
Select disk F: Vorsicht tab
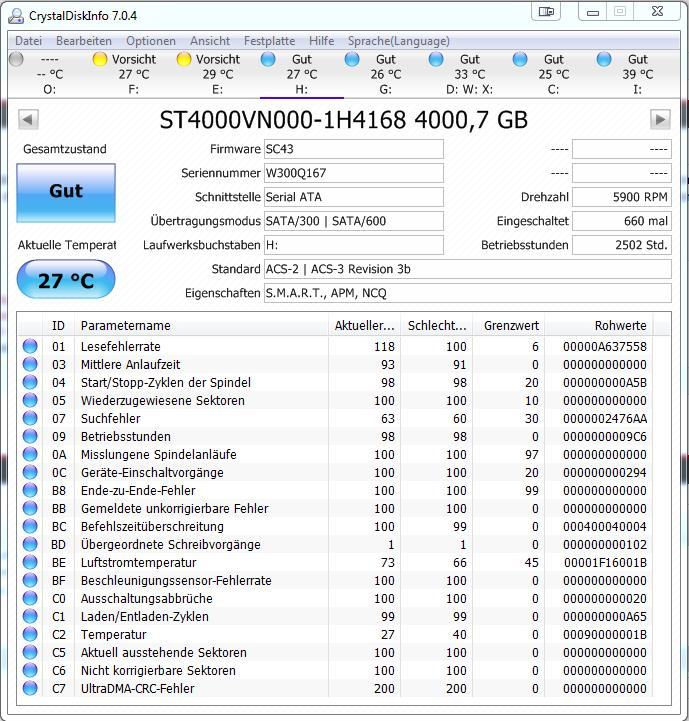pyautogui.click(x=134, y=74)
